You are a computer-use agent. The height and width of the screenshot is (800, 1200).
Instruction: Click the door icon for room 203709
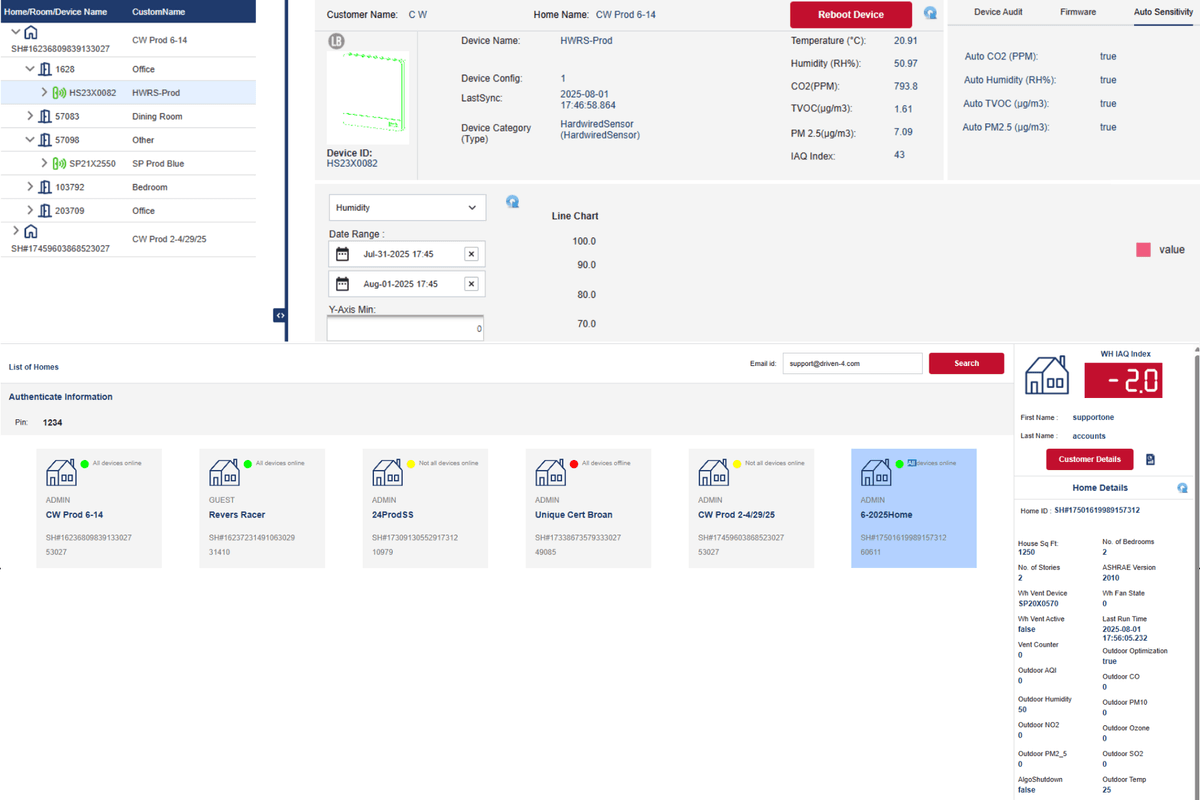tap(45, 210)
